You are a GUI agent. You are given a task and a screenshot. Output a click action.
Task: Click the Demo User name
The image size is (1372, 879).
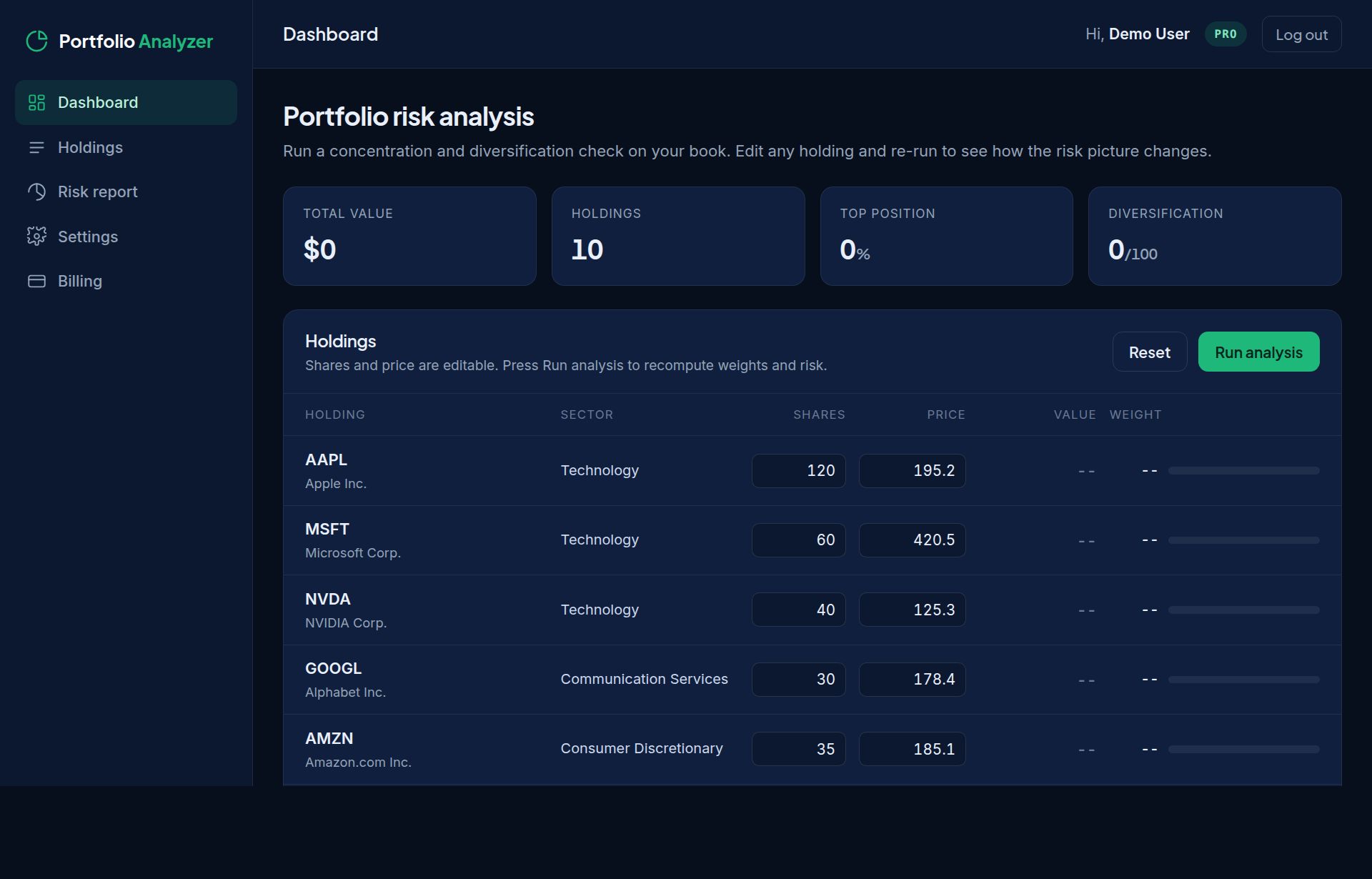coord(1149,34)
